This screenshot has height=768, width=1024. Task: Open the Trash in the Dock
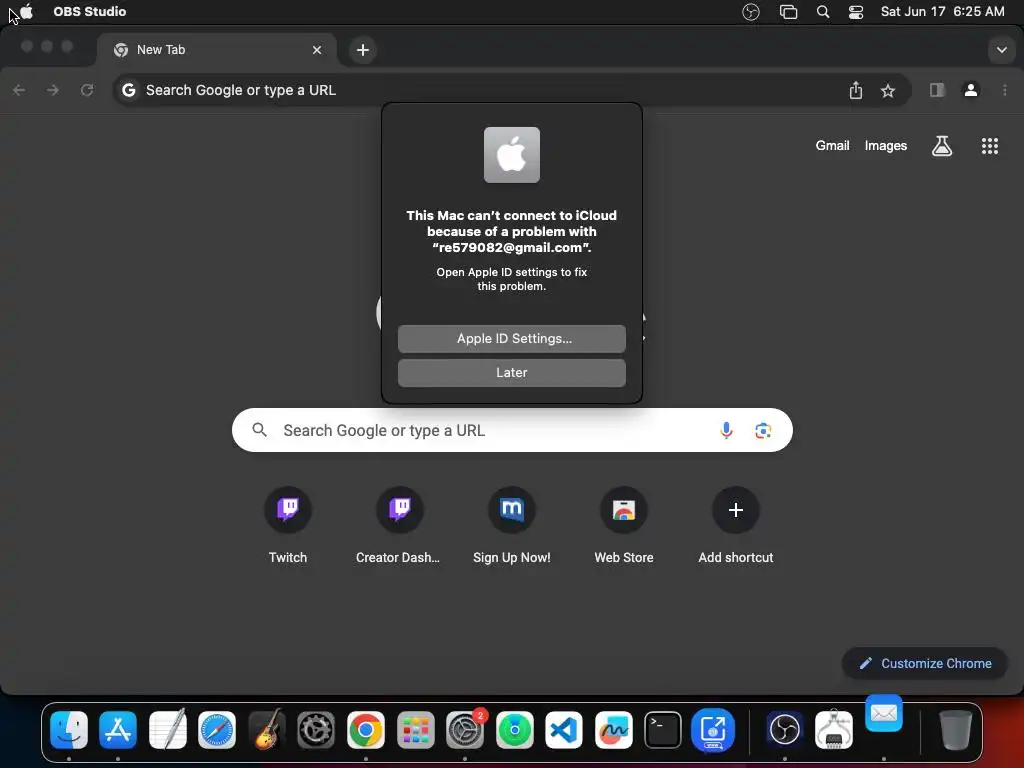(955, 729)
